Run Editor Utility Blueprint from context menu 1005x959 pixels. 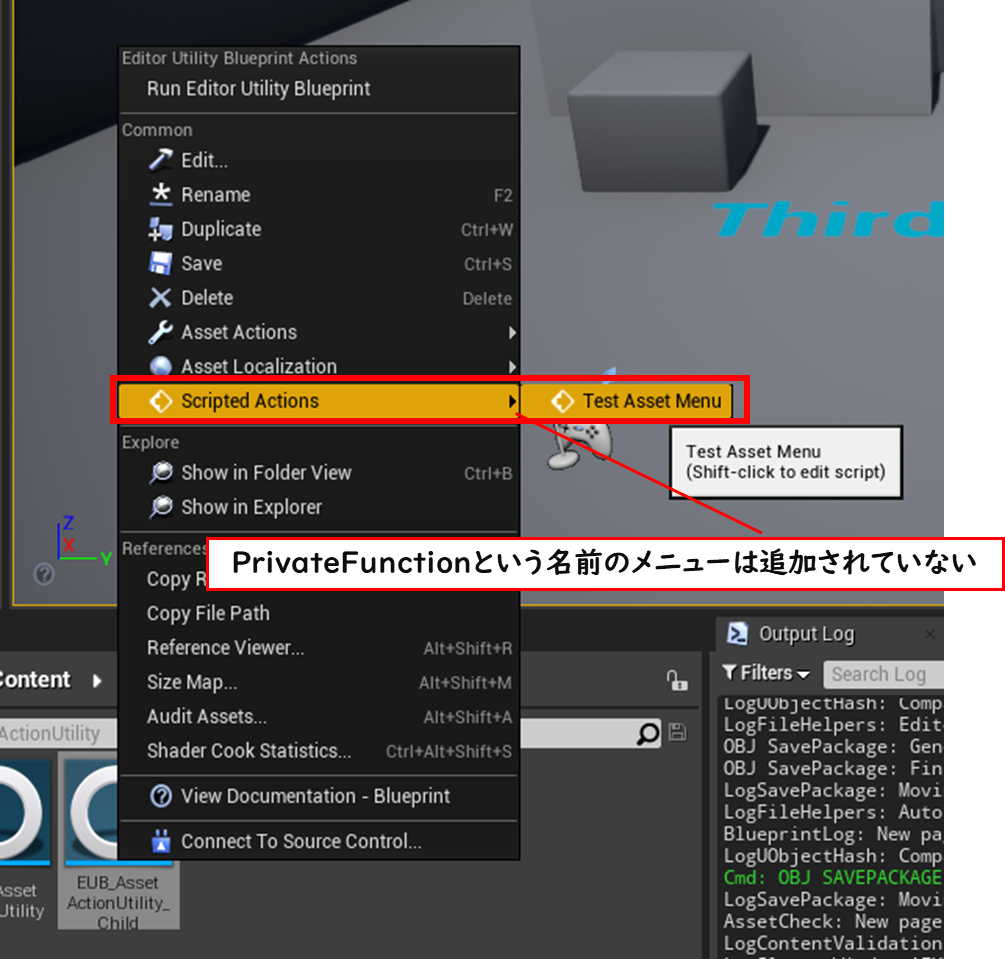pos(319,88)
